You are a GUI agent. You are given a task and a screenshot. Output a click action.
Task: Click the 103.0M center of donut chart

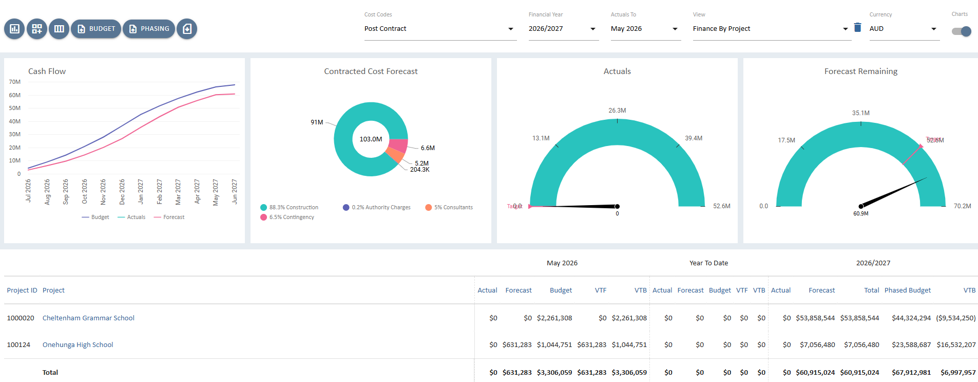370,139
